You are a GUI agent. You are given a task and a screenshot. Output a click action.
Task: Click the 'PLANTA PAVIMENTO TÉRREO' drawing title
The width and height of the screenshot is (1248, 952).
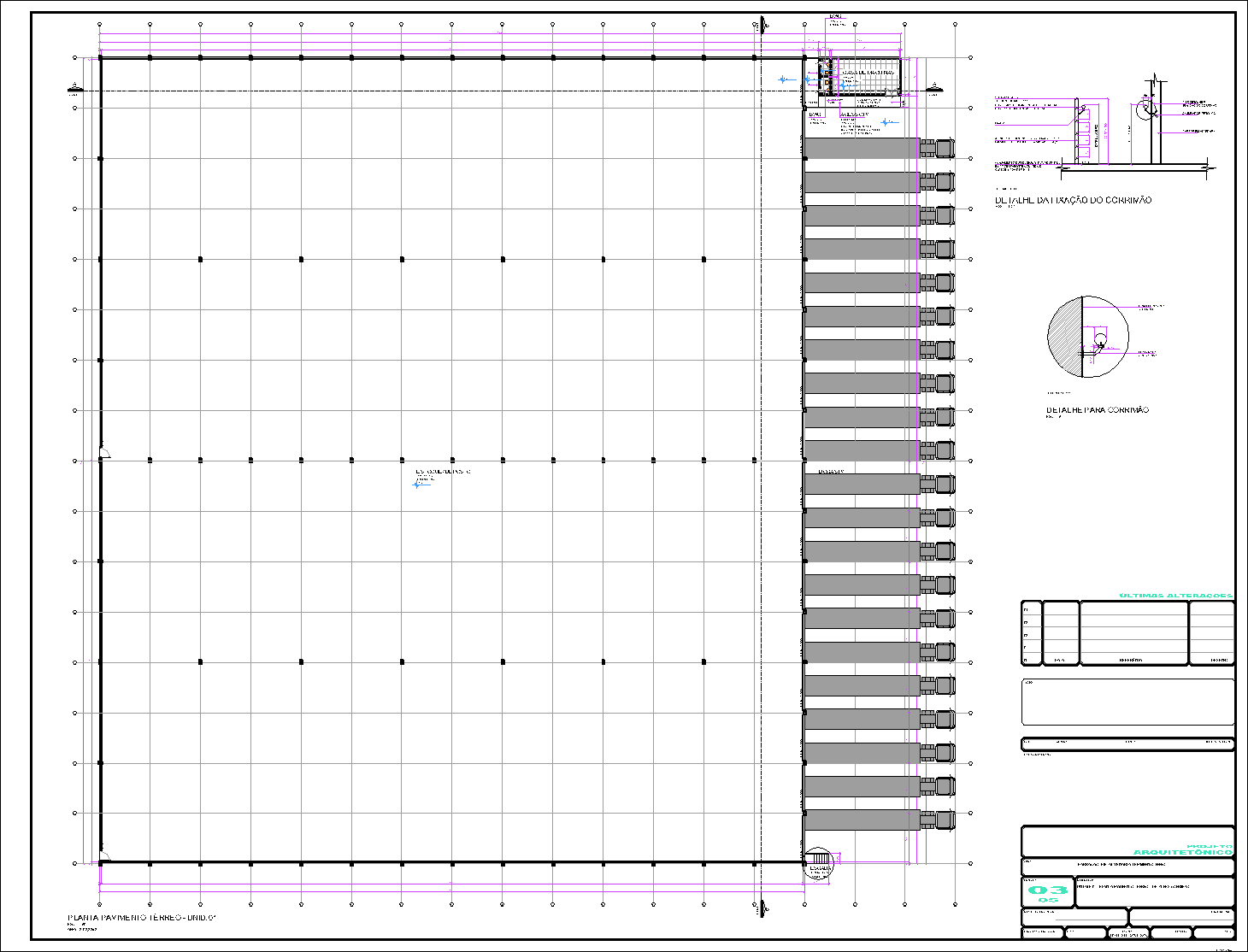(142, 918)
